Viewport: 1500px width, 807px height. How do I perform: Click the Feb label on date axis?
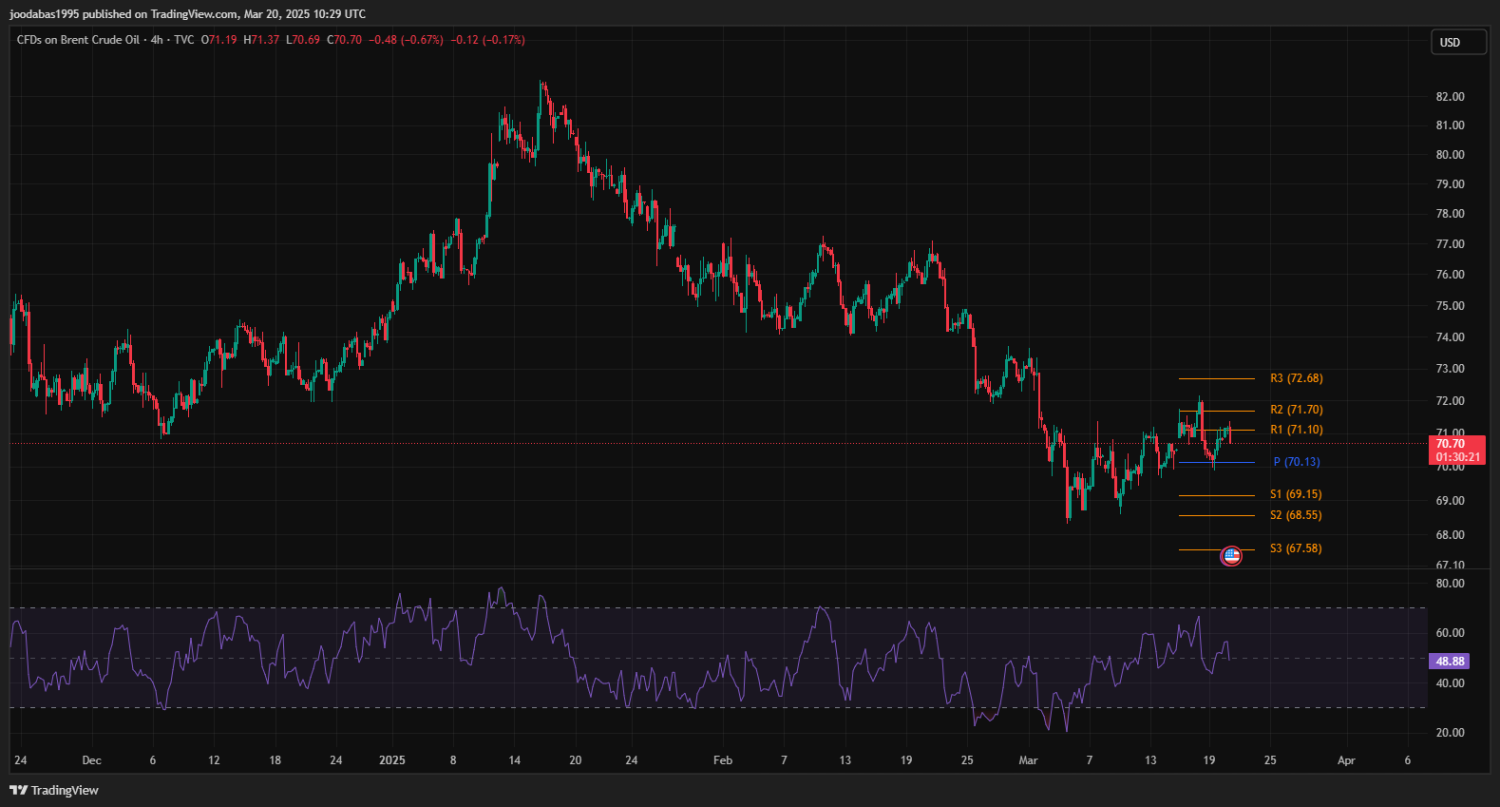pyautogui.click(x=722, y=759)
